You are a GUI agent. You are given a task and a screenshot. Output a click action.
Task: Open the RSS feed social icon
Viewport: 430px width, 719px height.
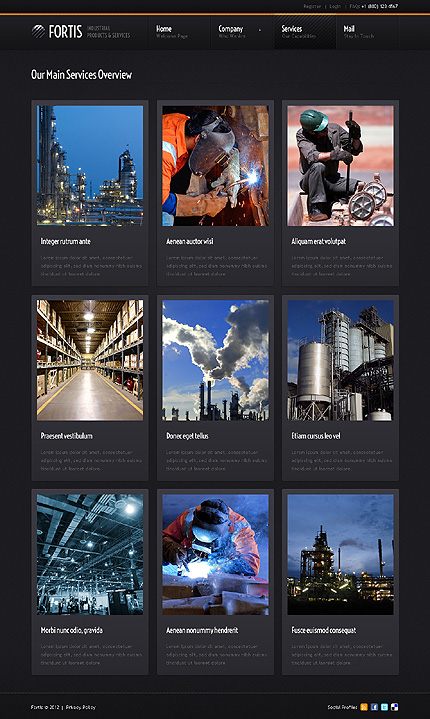(364, 707)
